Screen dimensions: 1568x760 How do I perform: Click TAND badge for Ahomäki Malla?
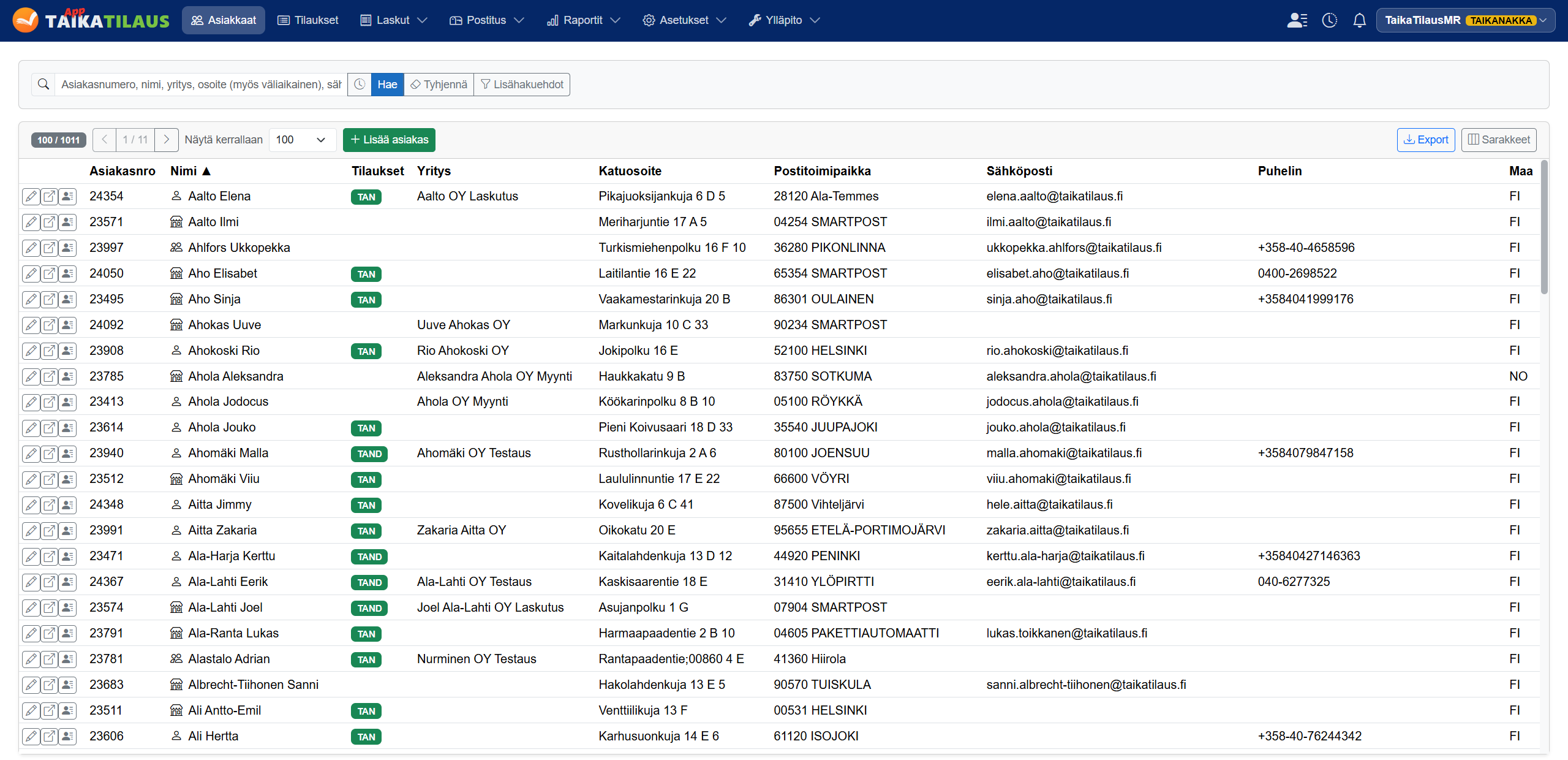369,454
